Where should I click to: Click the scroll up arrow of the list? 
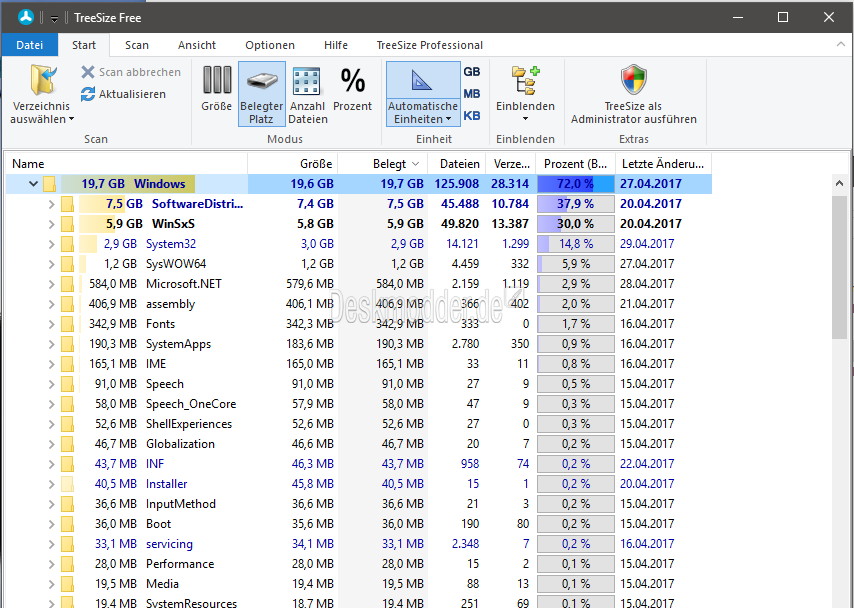pyautogui.click(x=839, y=184)
